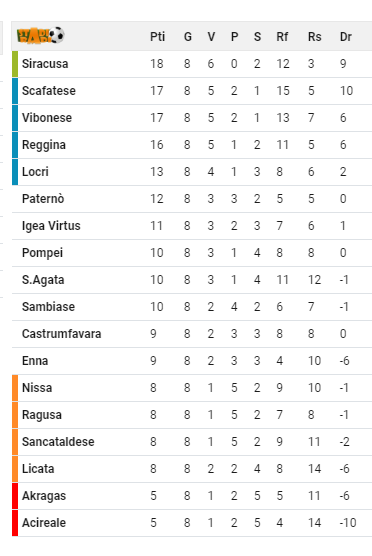This screenshot has height=556, width=372.
Task: Click the blue playoff marker beside Reggina
Action: point(15,145)
